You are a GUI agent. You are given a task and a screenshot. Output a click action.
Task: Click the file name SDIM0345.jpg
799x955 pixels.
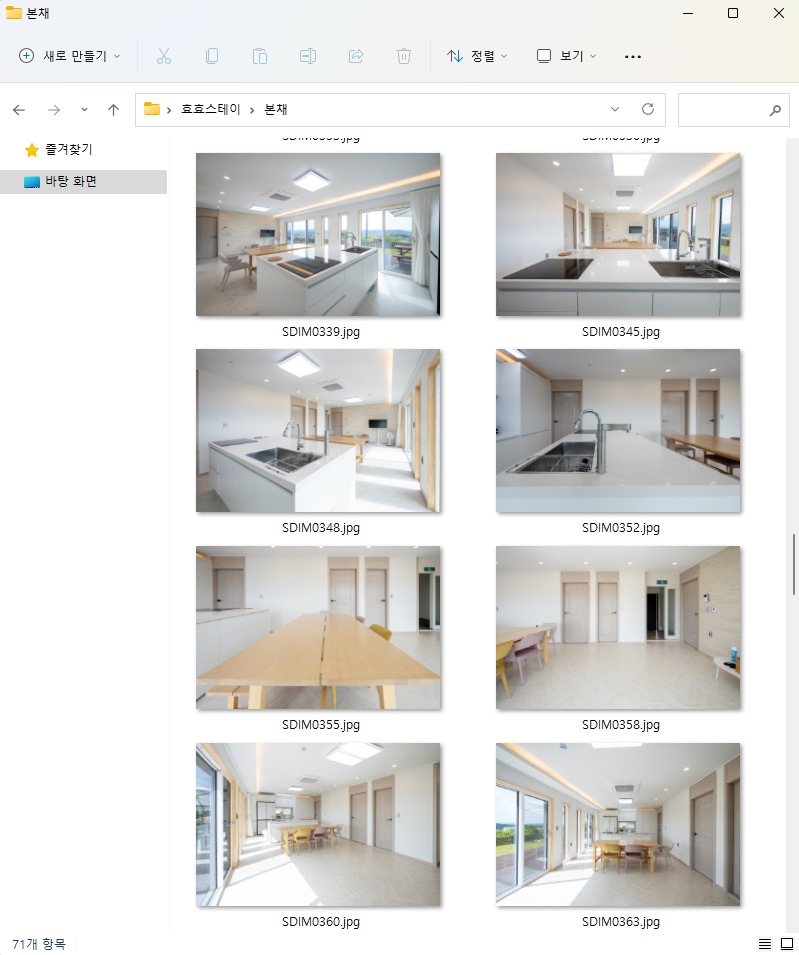click(621, 332)
